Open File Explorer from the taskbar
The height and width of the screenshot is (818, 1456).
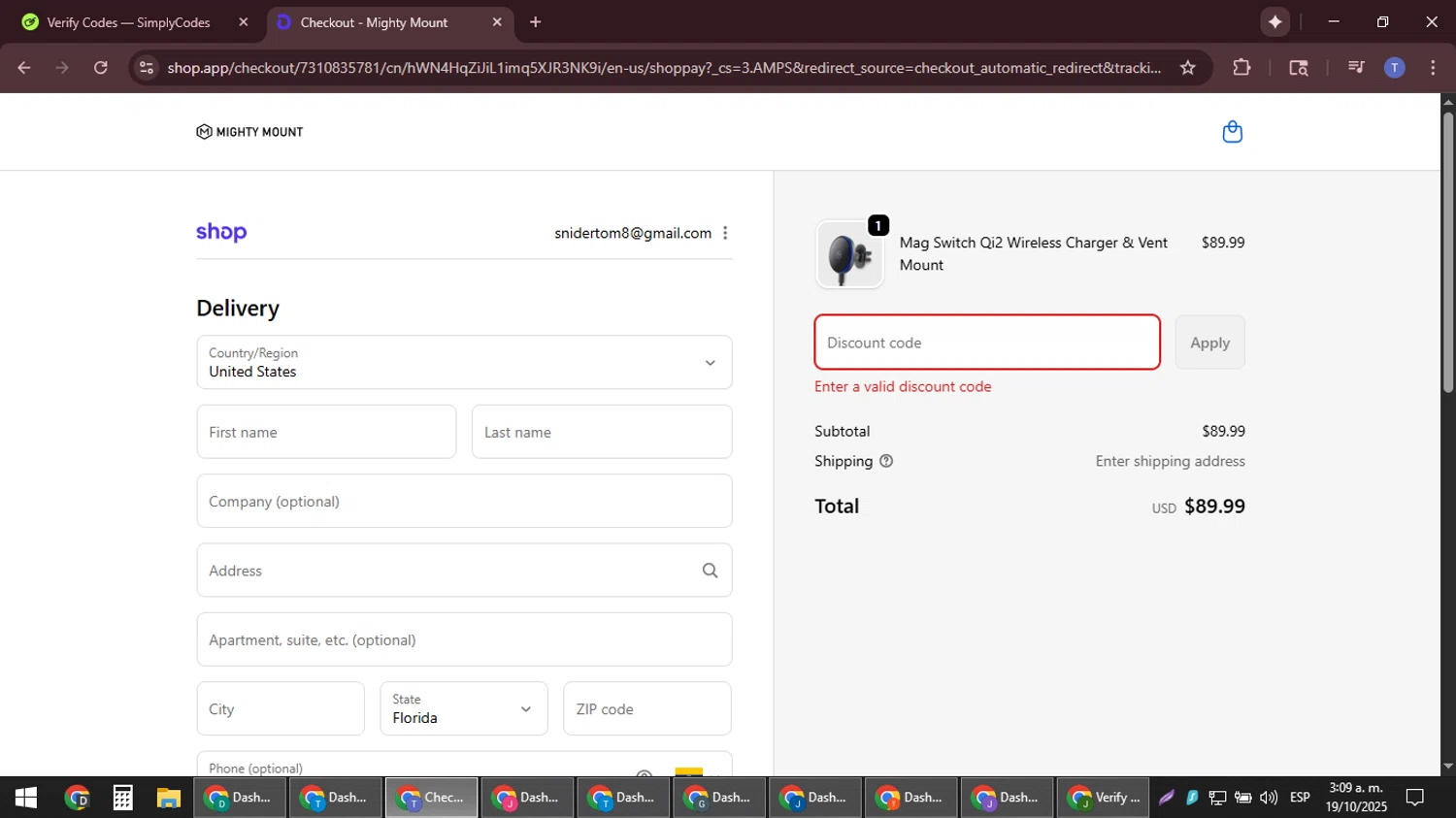coord(169,798)
